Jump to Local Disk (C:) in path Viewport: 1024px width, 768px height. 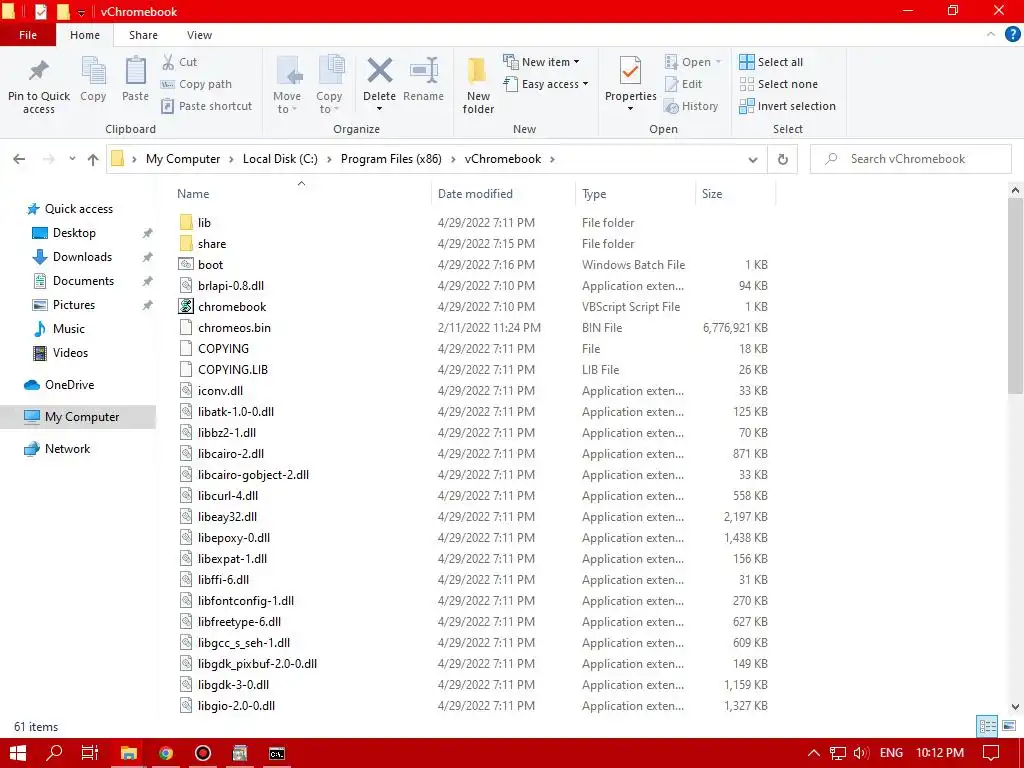[x=280, y=159]
